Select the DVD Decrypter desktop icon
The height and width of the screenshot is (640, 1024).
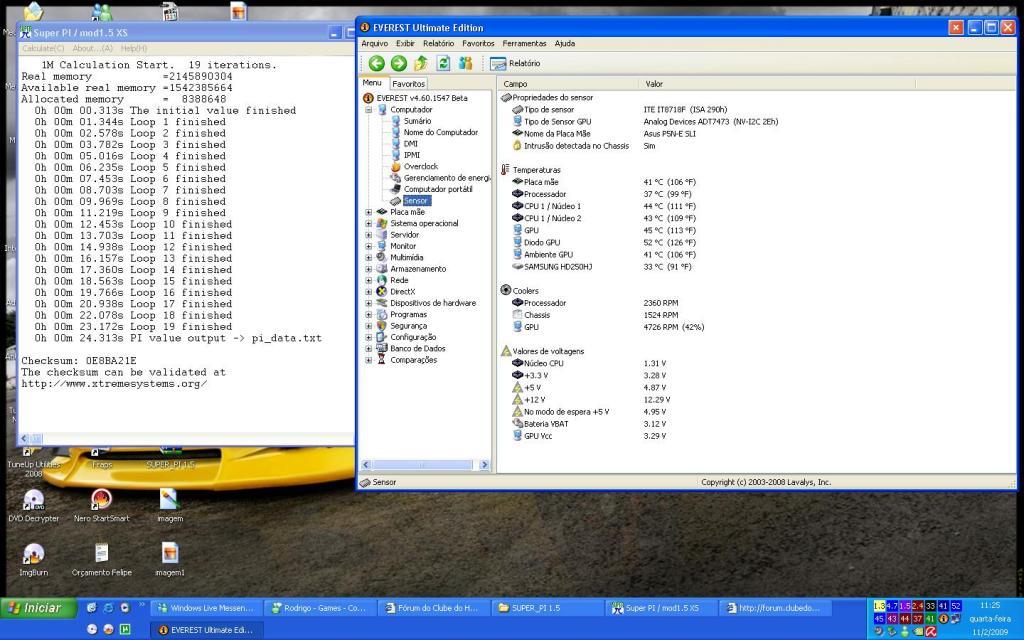33,506
